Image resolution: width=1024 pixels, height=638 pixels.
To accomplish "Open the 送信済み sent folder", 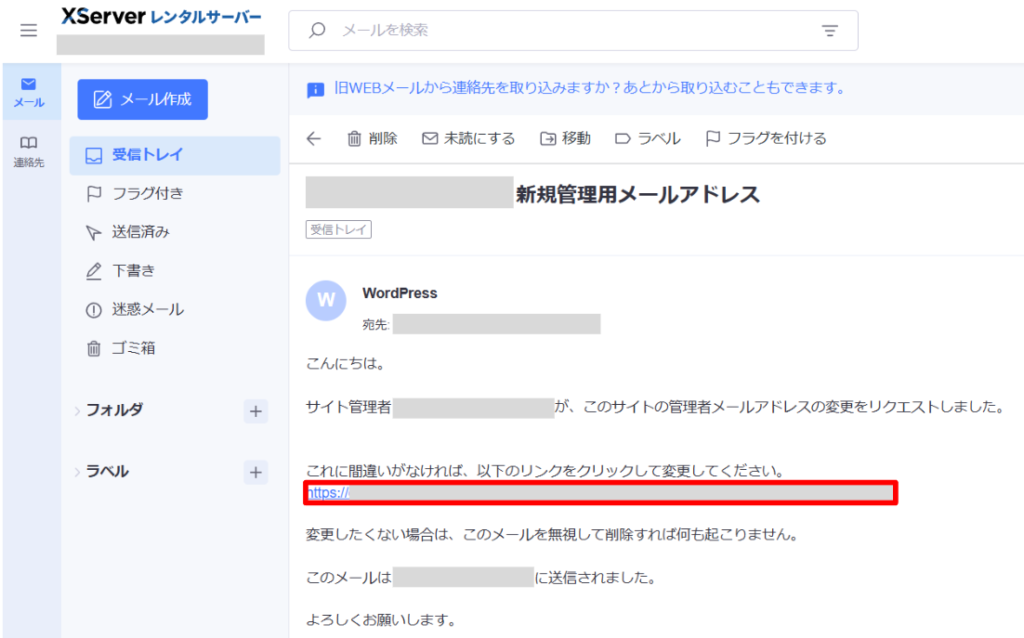I will (140, 232).
